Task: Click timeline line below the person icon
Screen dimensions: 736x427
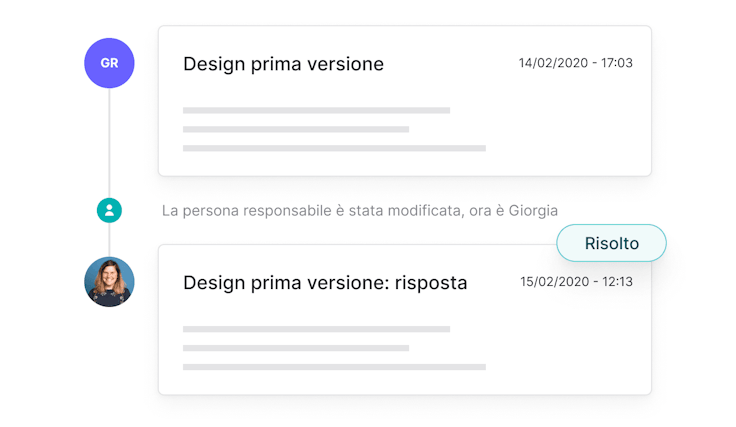Action: (109, 240)
